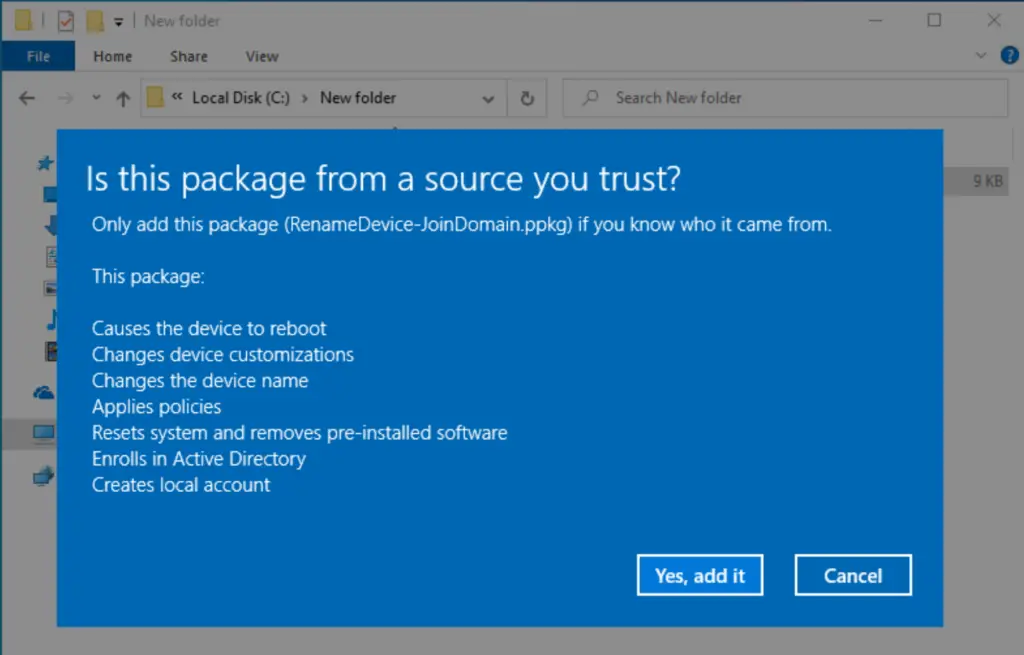
Task: Open the Share ribbon tab
Action: [x=188, y=56]
